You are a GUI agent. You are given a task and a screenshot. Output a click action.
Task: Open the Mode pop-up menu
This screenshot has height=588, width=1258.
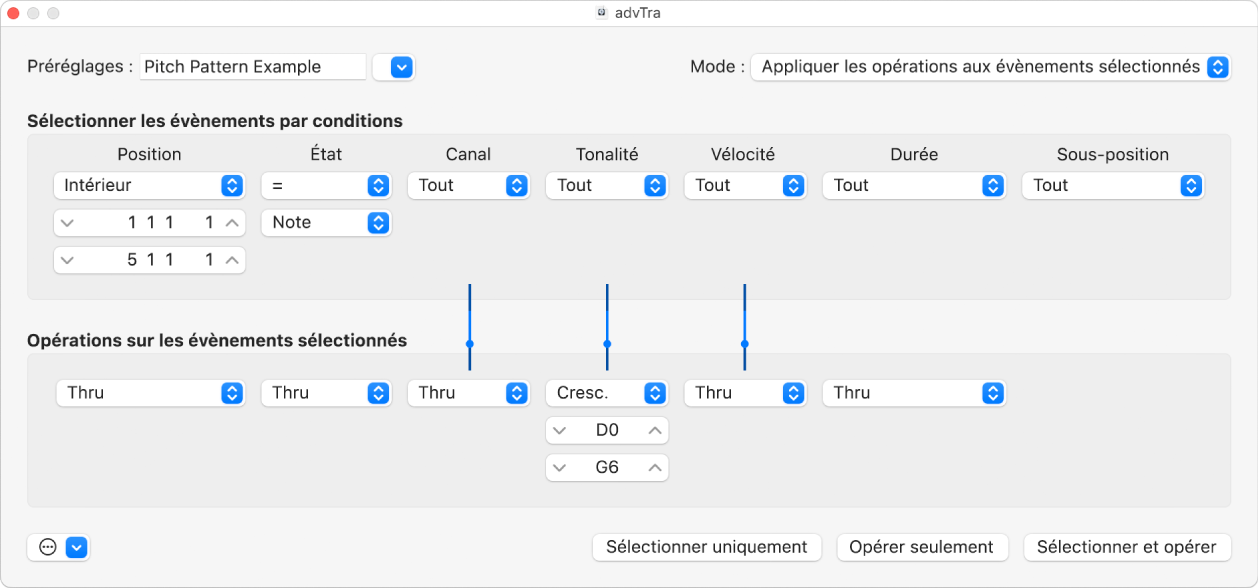point(990,67)
